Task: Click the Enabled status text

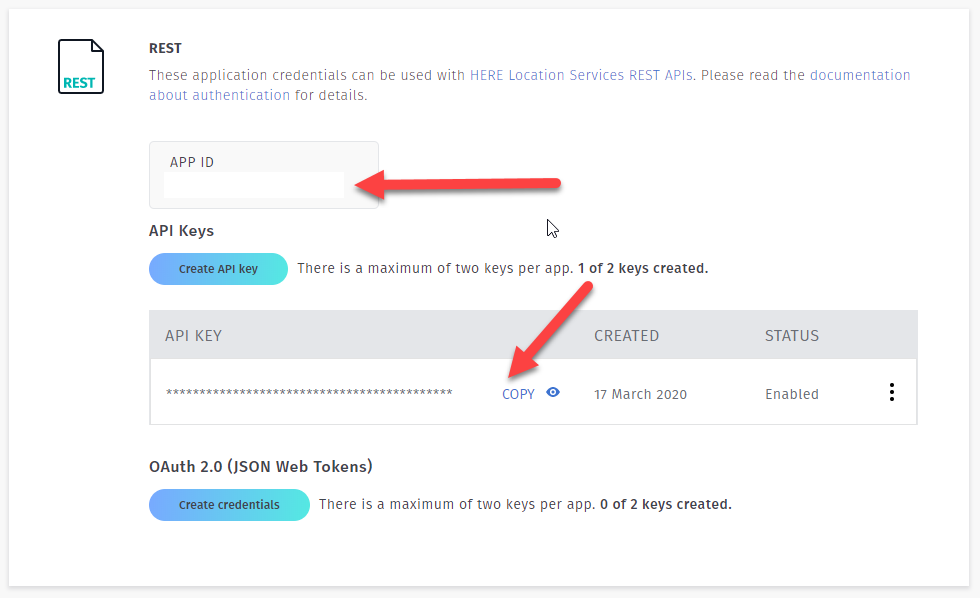Action: click(x=792, y=394)
